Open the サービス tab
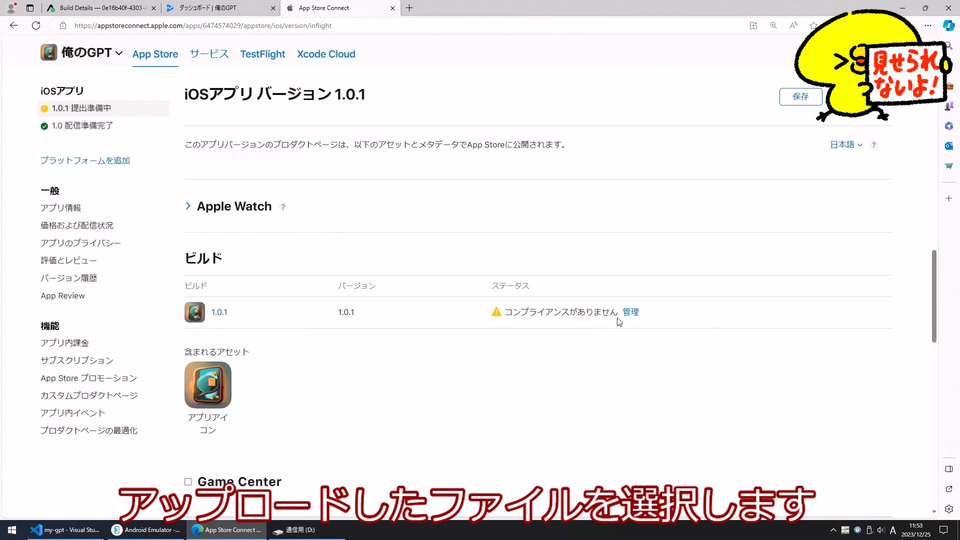Viewport: 960px width, 540px height. (x=209, y=54)
